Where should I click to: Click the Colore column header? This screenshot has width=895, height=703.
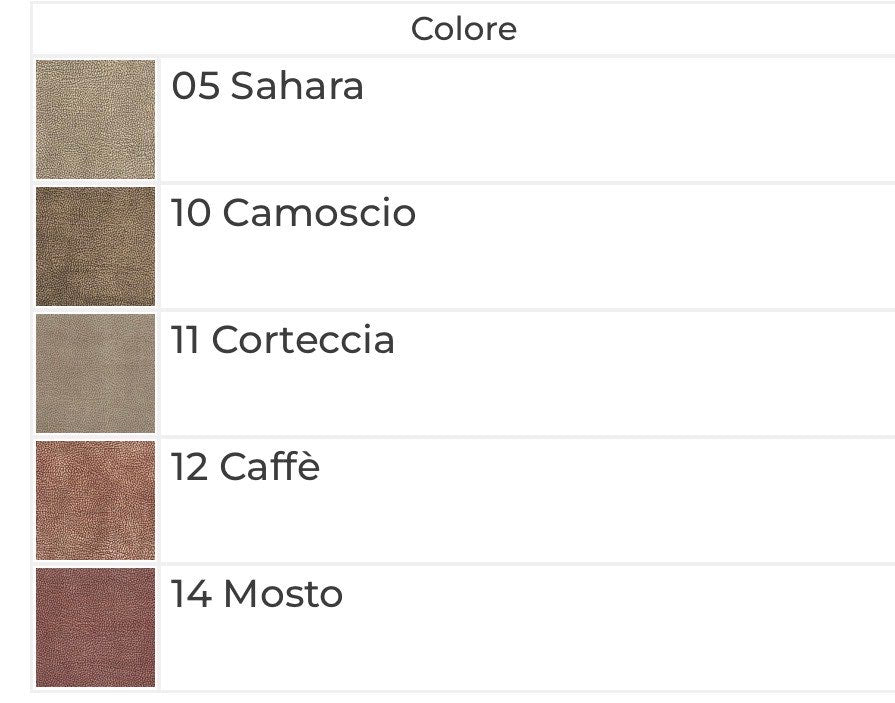(x=463, y=29)
